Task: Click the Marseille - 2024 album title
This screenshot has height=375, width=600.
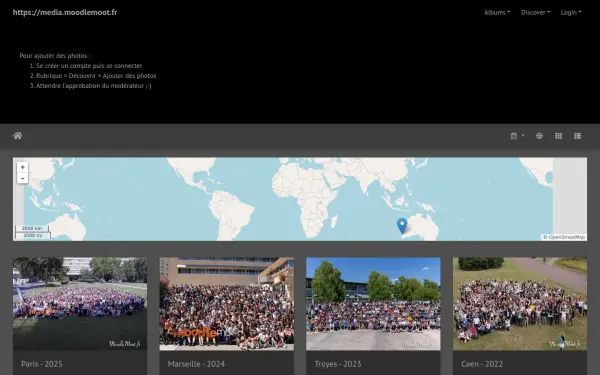Action: pos(196,364)
